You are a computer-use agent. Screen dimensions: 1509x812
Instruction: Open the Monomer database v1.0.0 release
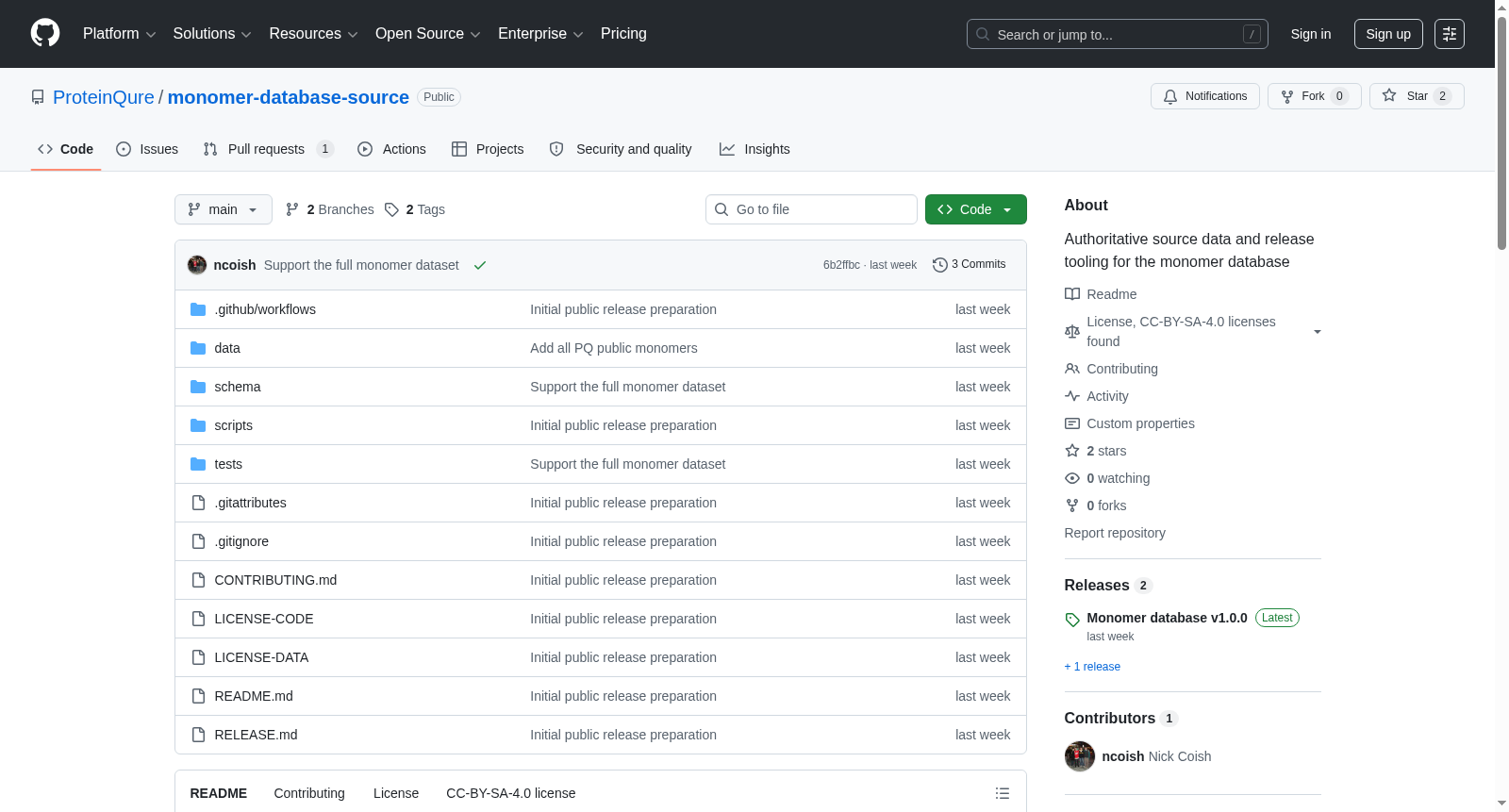(x=1167, y=618)
